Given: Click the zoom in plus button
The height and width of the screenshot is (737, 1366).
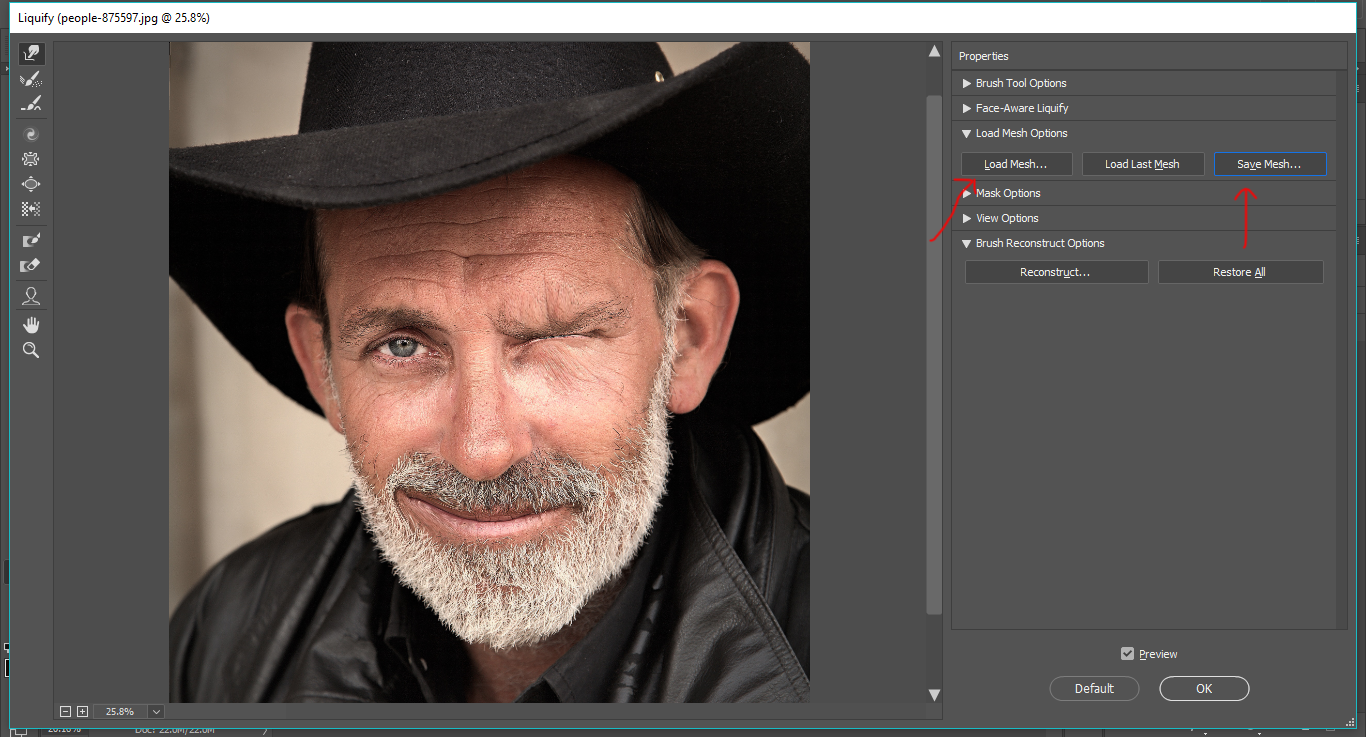Looking at the screenshot, I should [x=82, y=711].
